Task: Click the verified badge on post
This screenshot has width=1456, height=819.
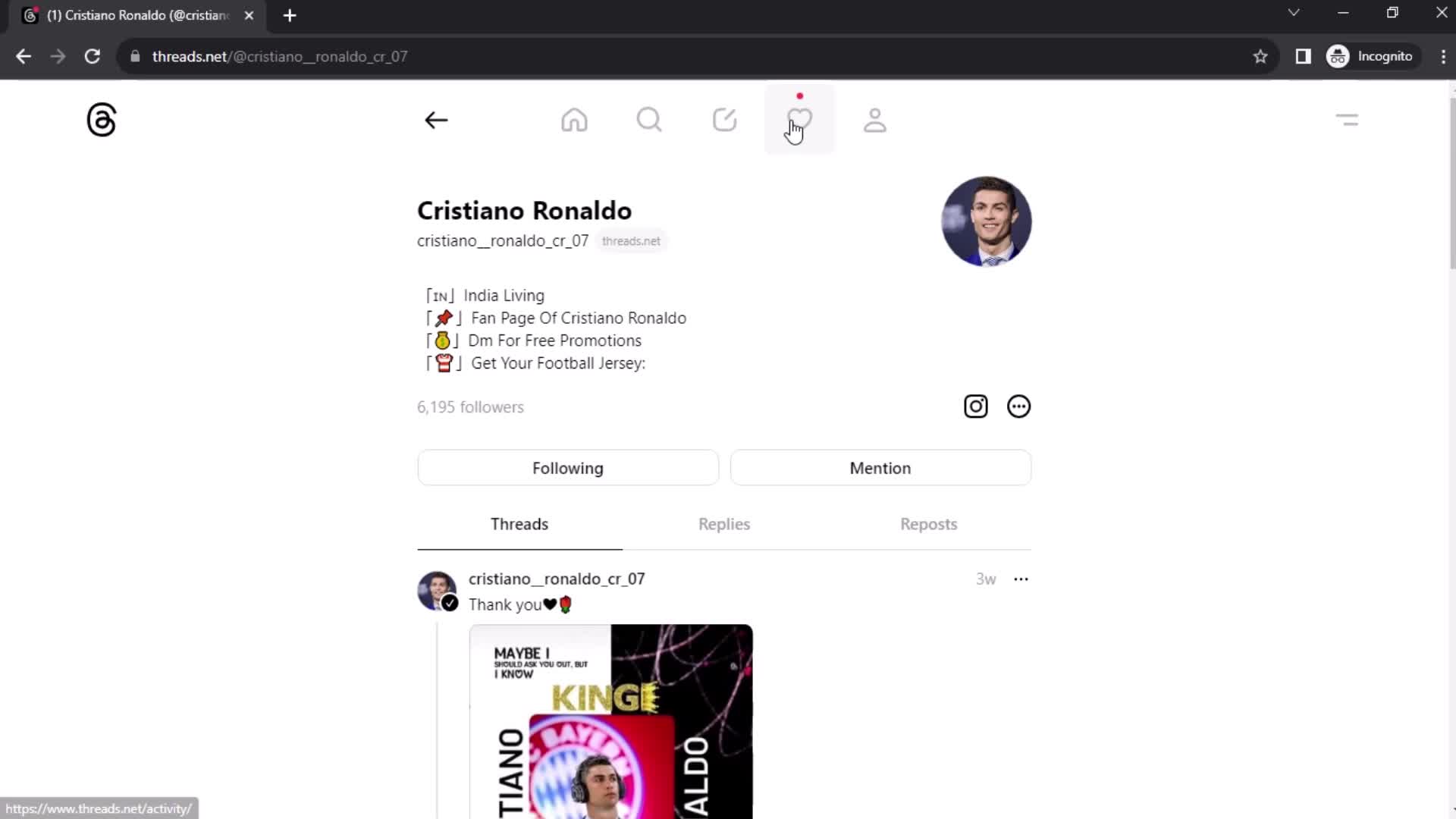Action: point(450,601)
